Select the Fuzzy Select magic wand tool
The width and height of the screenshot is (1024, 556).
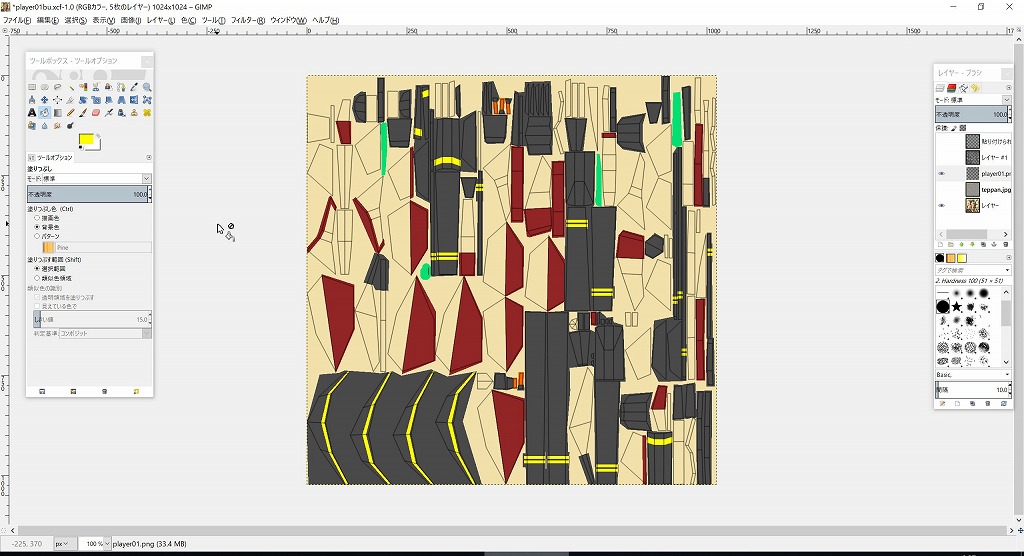pos(71,87)
